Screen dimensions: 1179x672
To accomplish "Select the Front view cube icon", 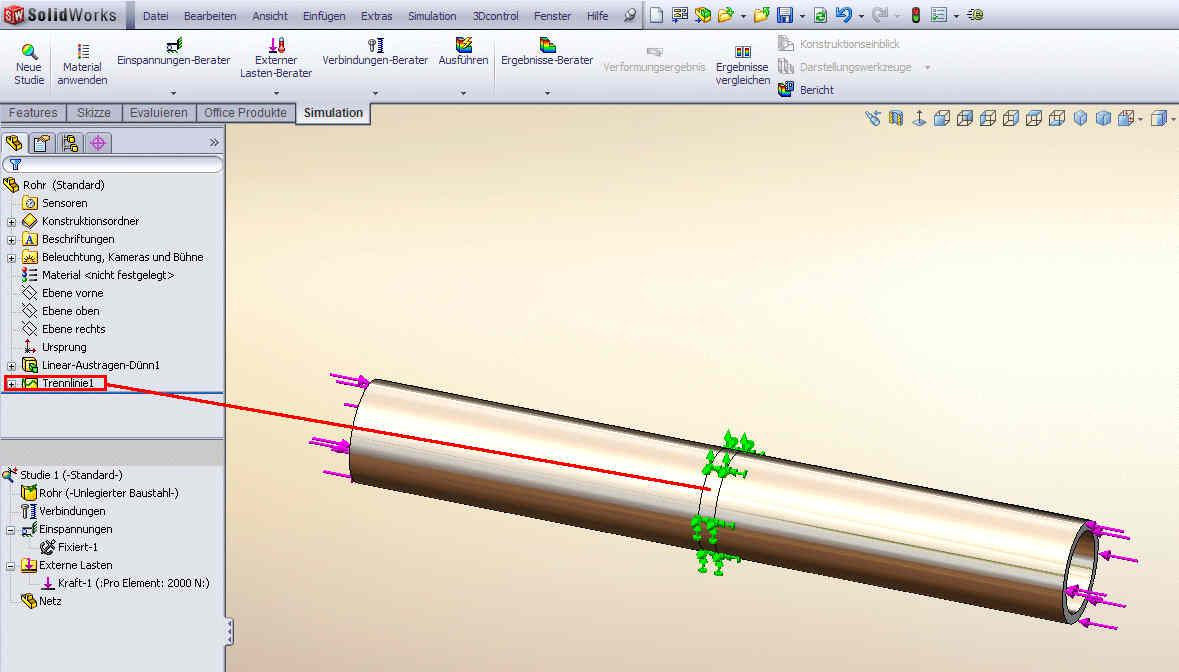I will 942,118.
